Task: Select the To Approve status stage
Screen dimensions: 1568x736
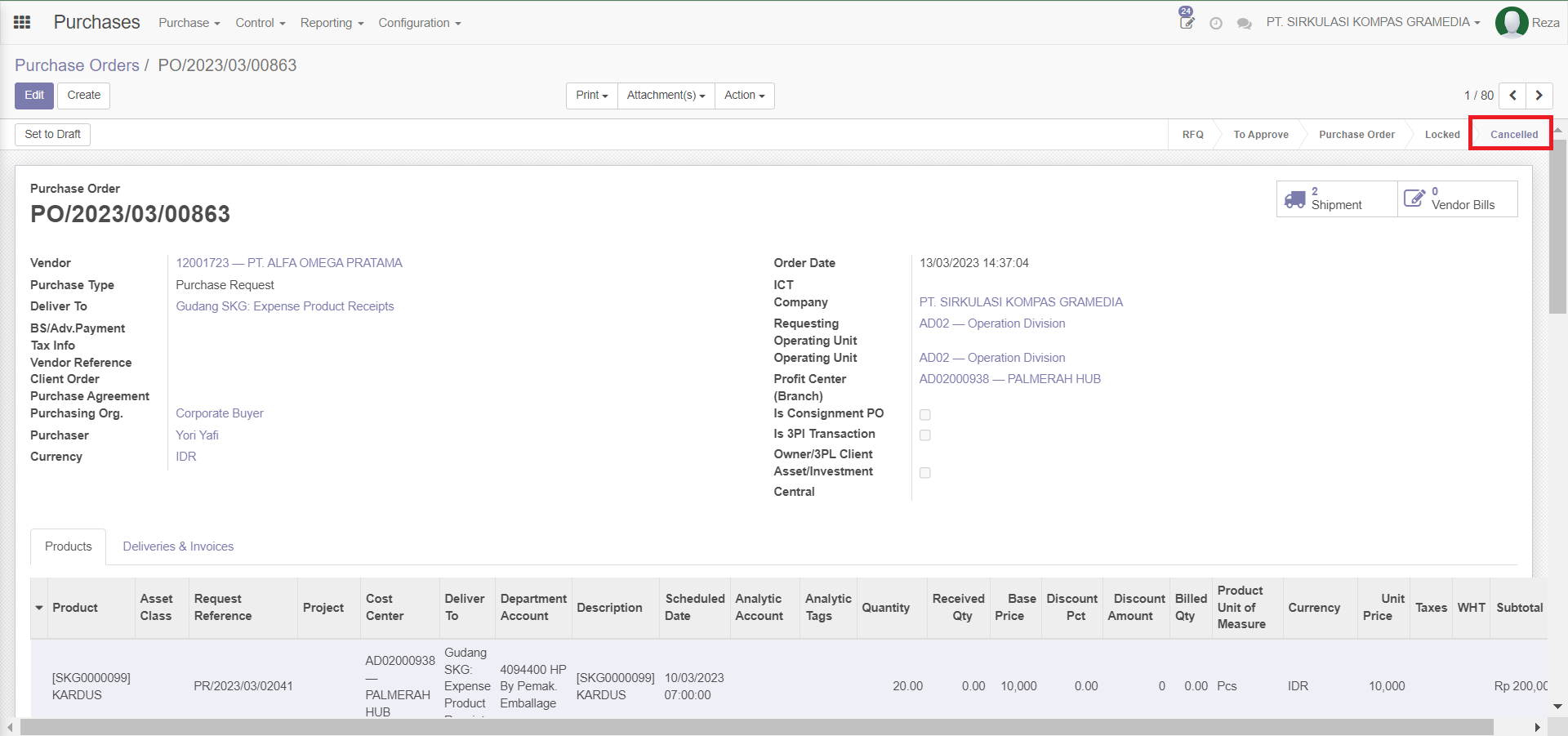Action: pyautogui.click(x=1261, y=135)
